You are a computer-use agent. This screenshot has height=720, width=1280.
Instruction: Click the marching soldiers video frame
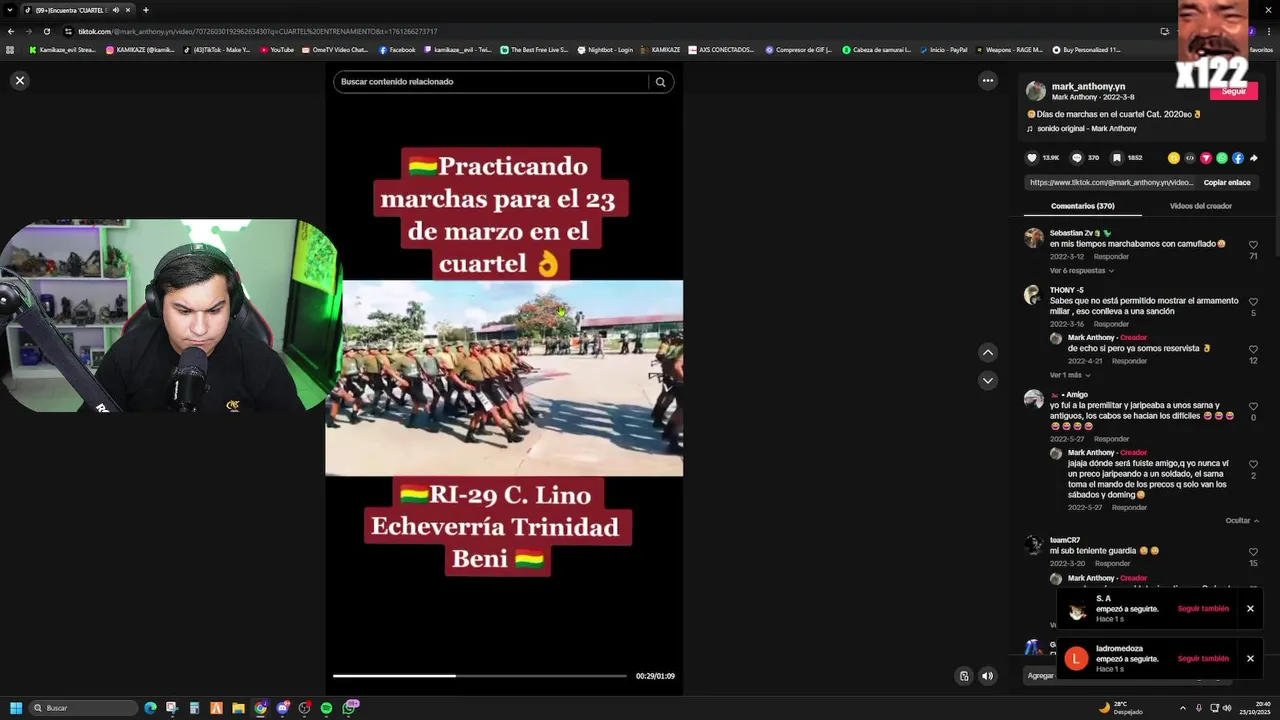504,378
